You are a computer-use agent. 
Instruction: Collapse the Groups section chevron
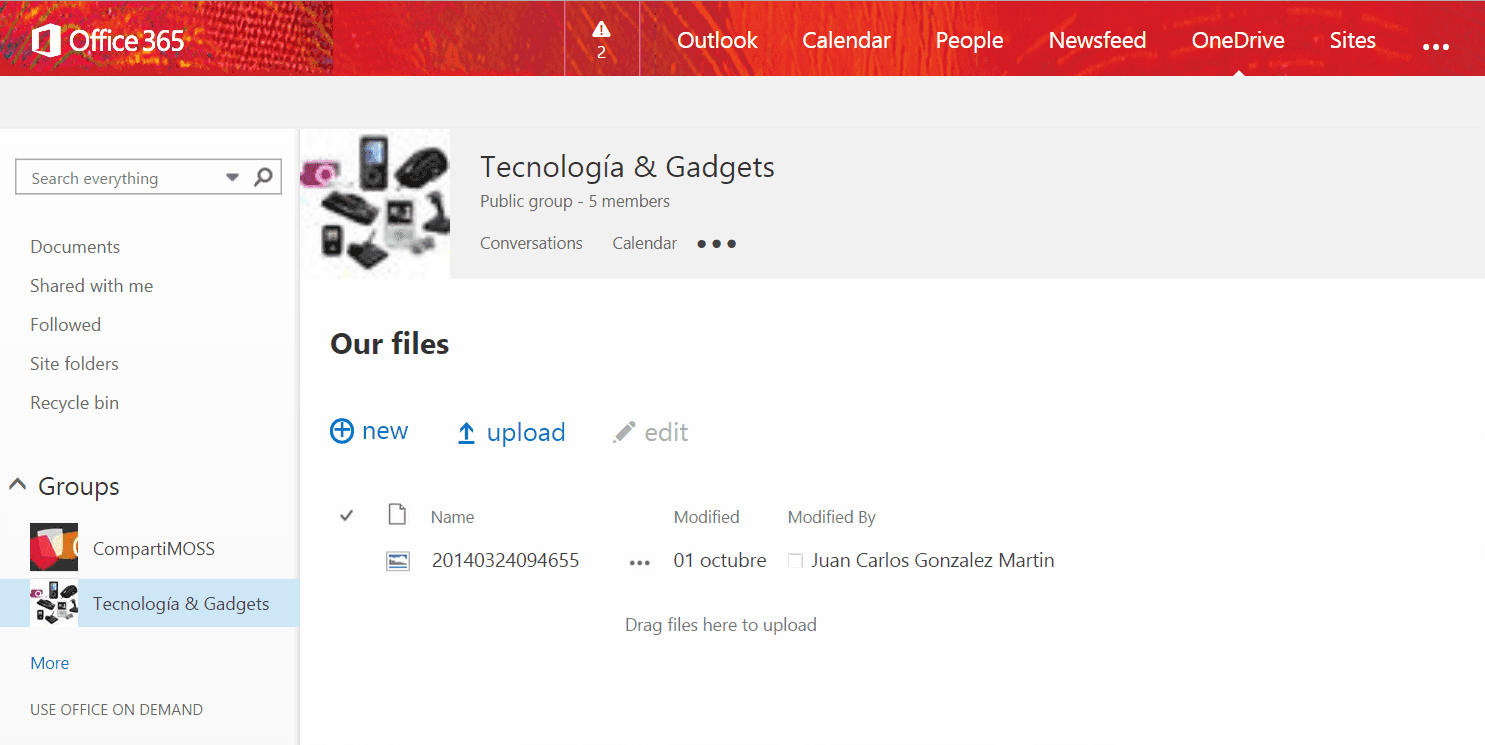pos(17,485)
